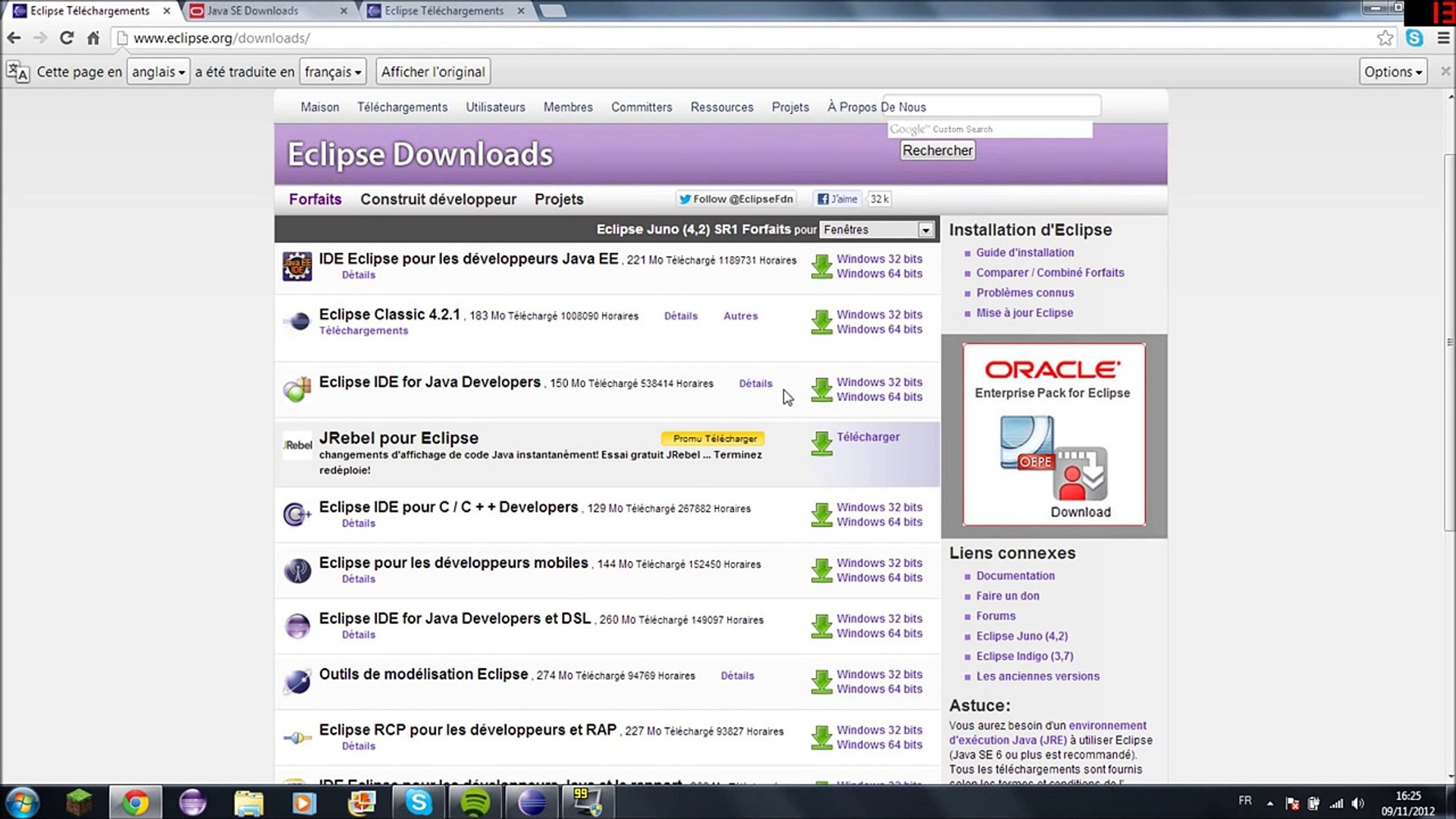This screenshot has width=1456, height=819.
Task: Click the browser back arrow
Action: click(x=14, y=38)
